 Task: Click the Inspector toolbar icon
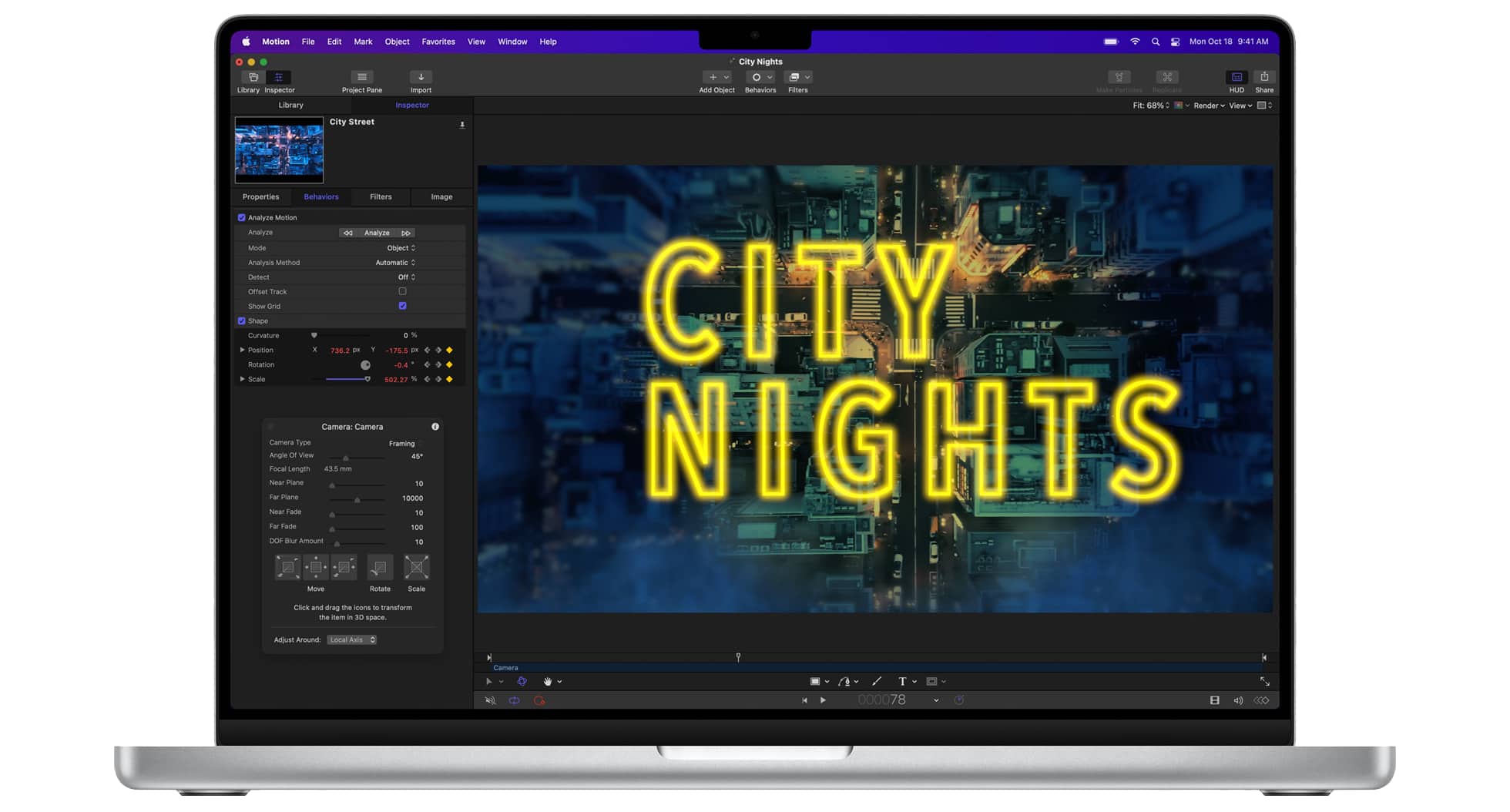click(278, 77)
